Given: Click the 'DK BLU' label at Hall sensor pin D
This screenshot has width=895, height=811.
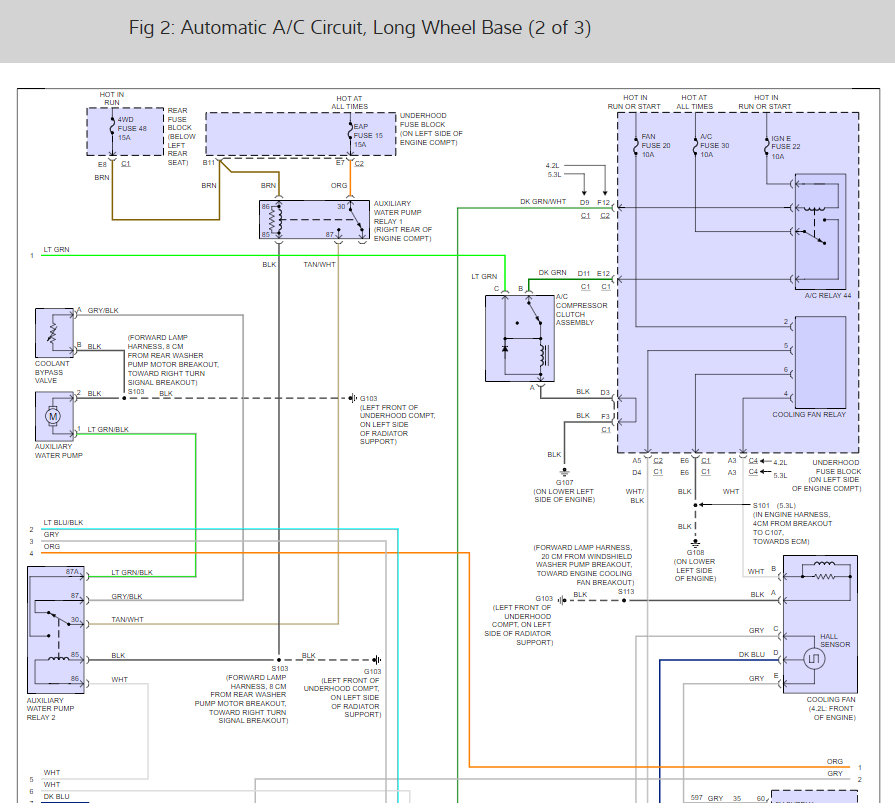Looking at the screenshot, I should point(752,655).
